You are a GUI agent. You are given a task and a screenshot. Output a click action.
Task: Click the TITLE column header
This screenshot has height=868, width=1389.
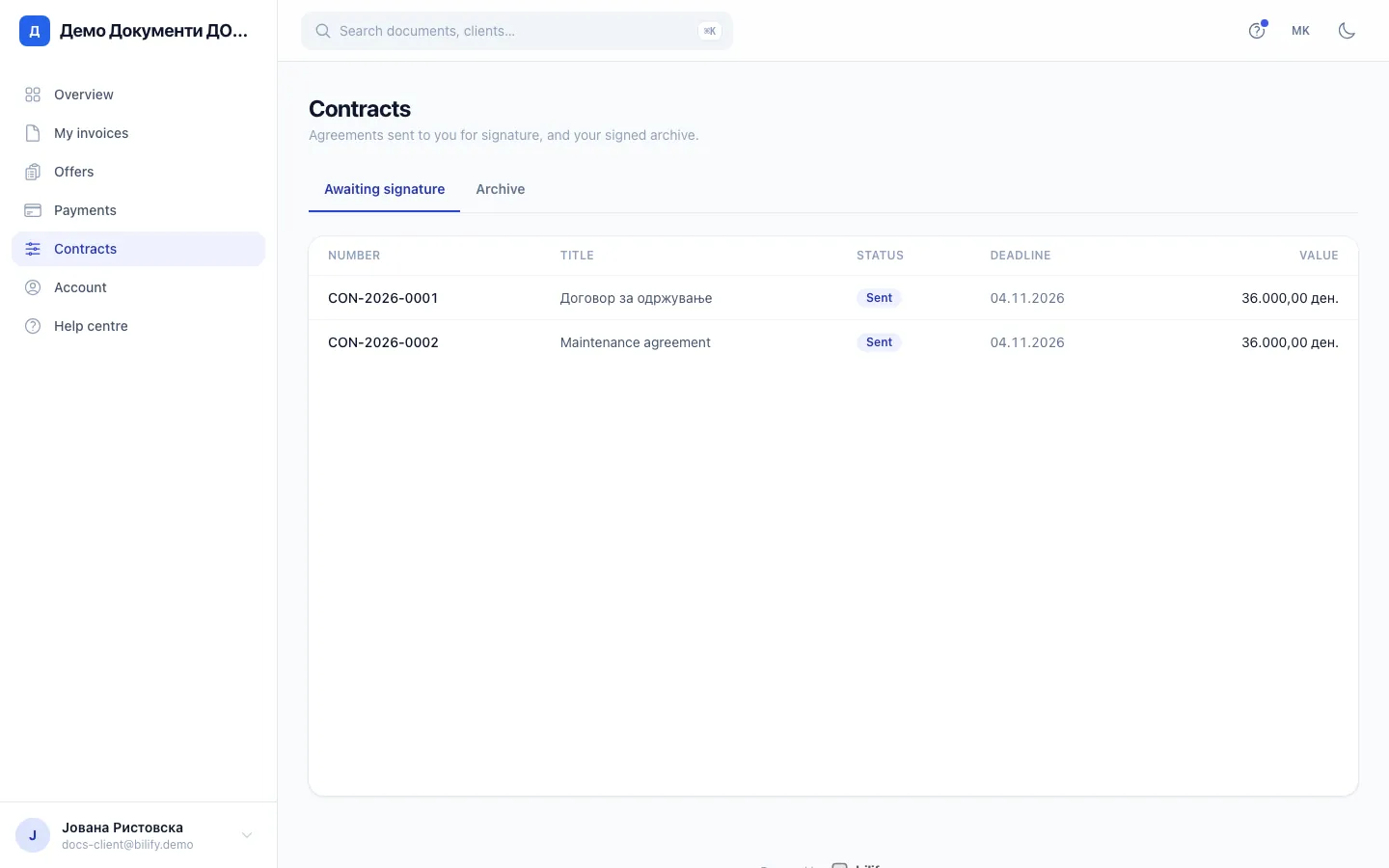tap(577, 256)
